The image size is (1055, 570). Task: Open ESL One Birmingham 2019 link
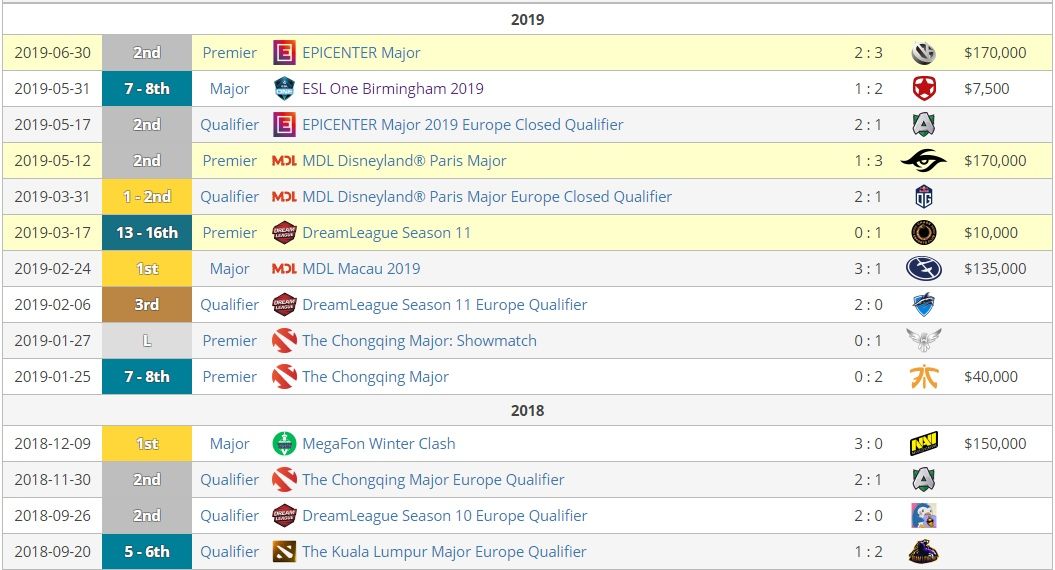point(393,88)
